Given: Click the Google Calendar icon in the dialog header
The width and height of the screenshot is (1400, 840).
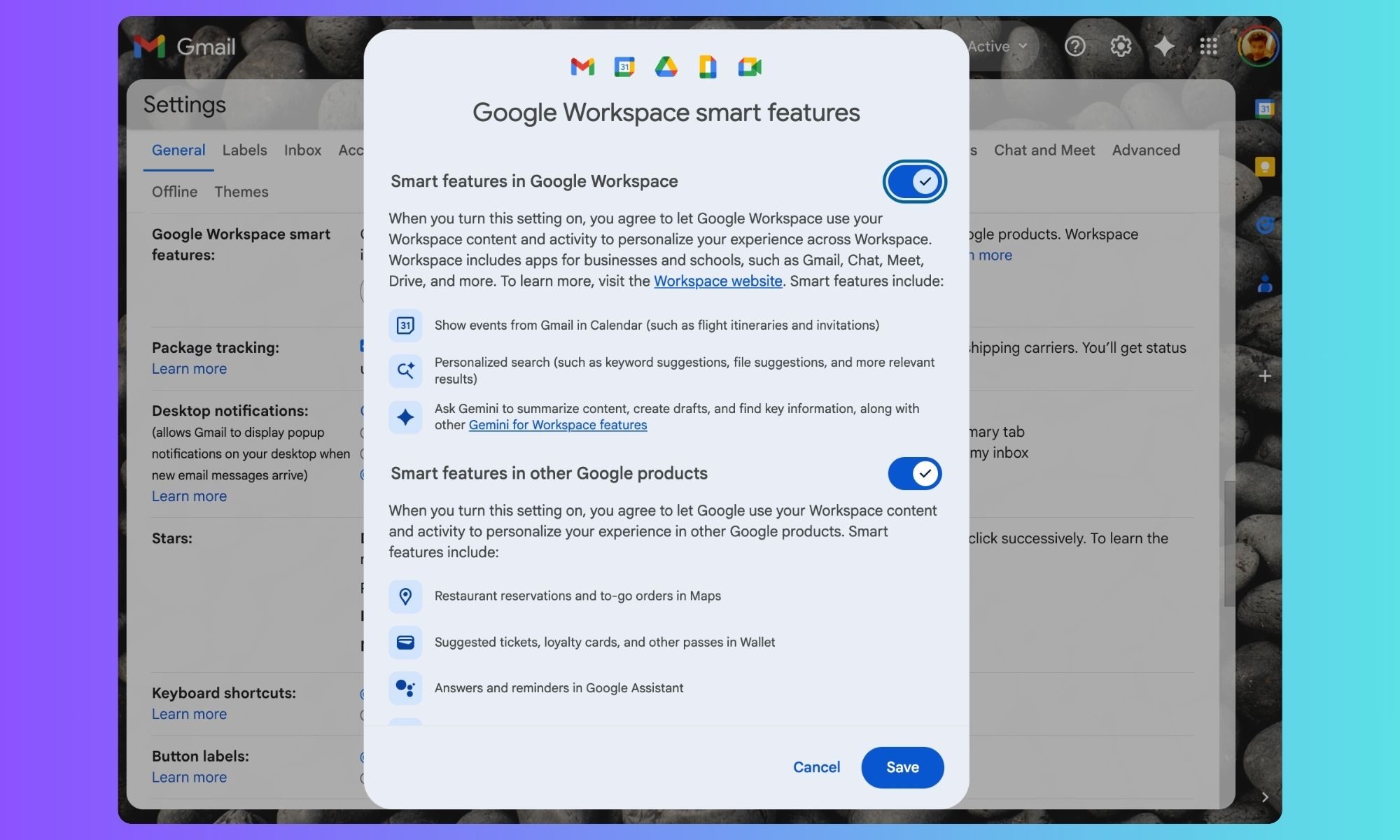Looking at the screenshot, I should click(624, 66).
